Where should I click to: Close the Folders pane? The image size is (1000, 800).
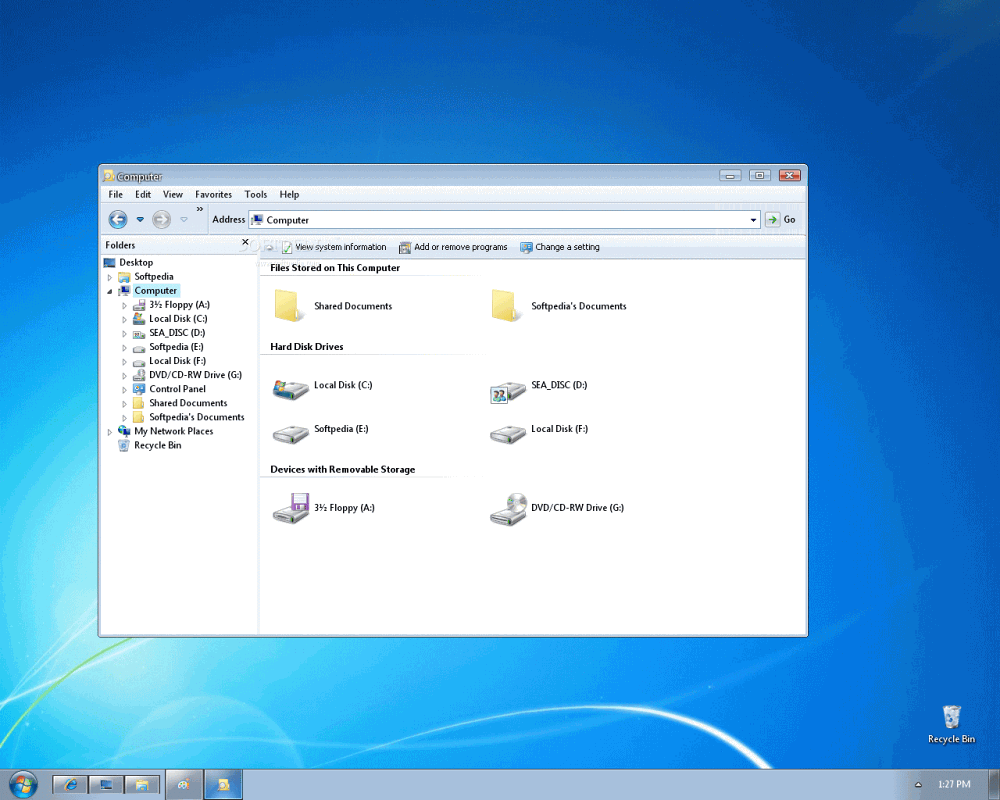pos(246,242)
